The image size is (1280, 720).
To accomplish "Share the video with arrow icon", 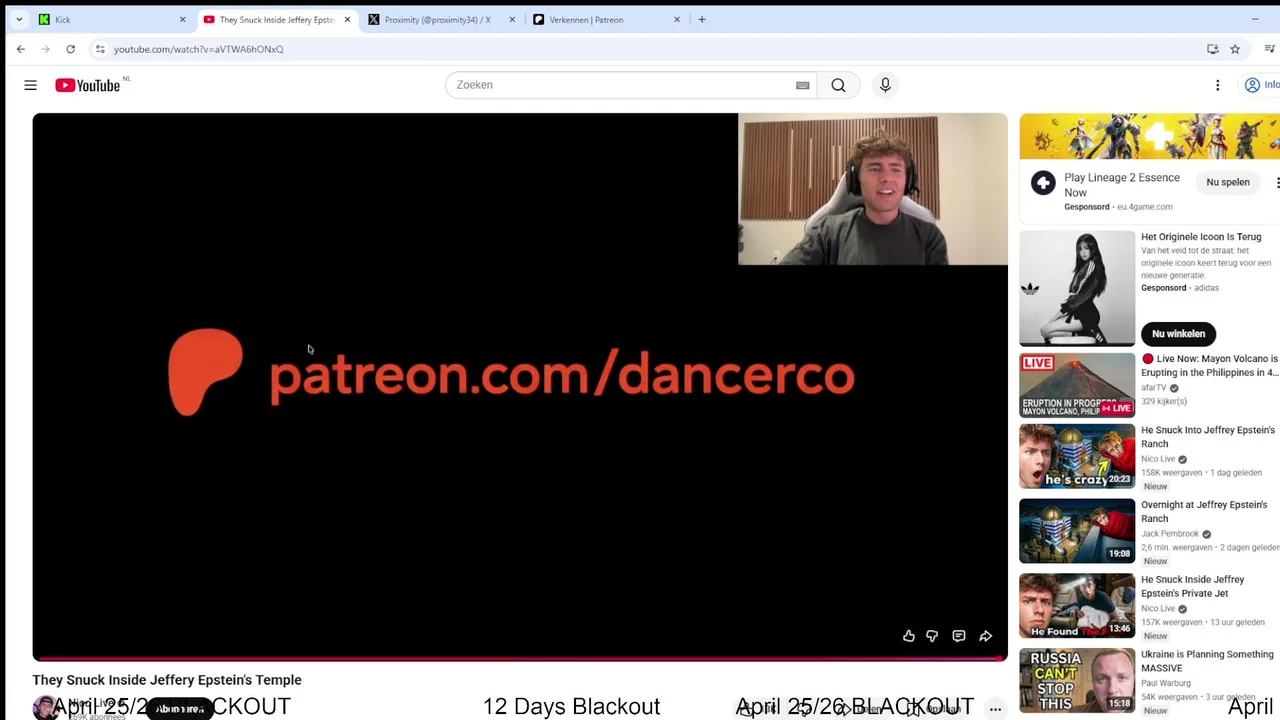I will (x=986, y=636).
